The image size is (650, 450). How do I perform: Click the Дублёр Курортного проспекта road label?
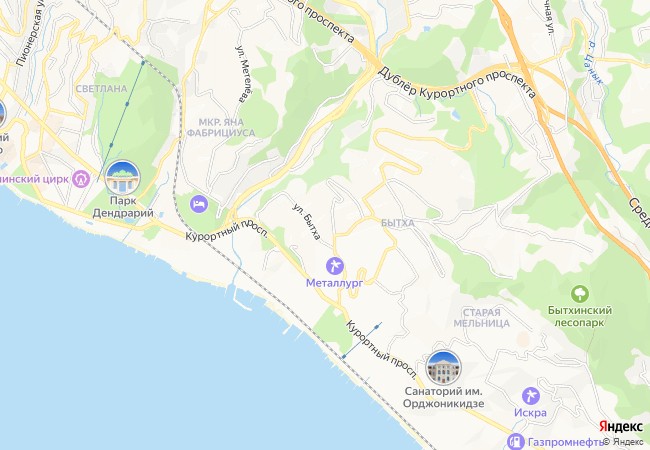458,82
